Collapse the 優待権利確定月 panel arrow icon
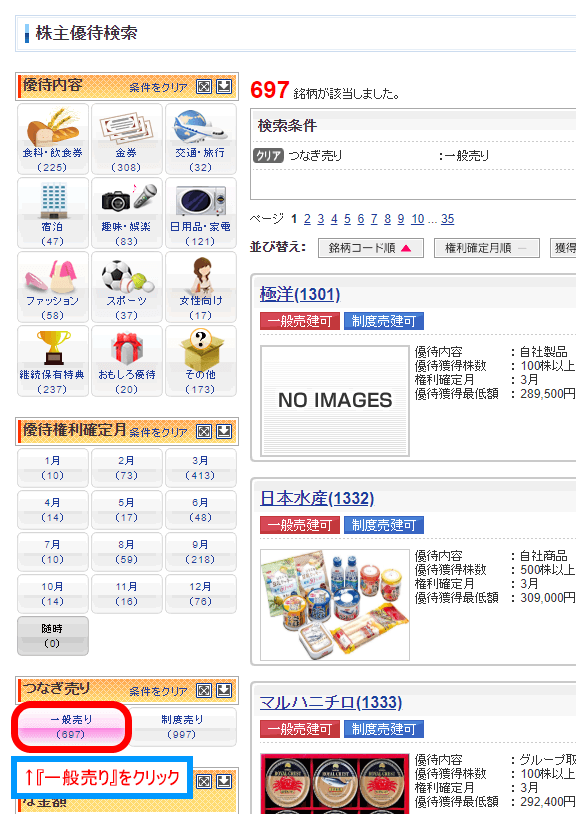Image resolution: width=576 pixels, height=814 pixels. tap(224, 431)
